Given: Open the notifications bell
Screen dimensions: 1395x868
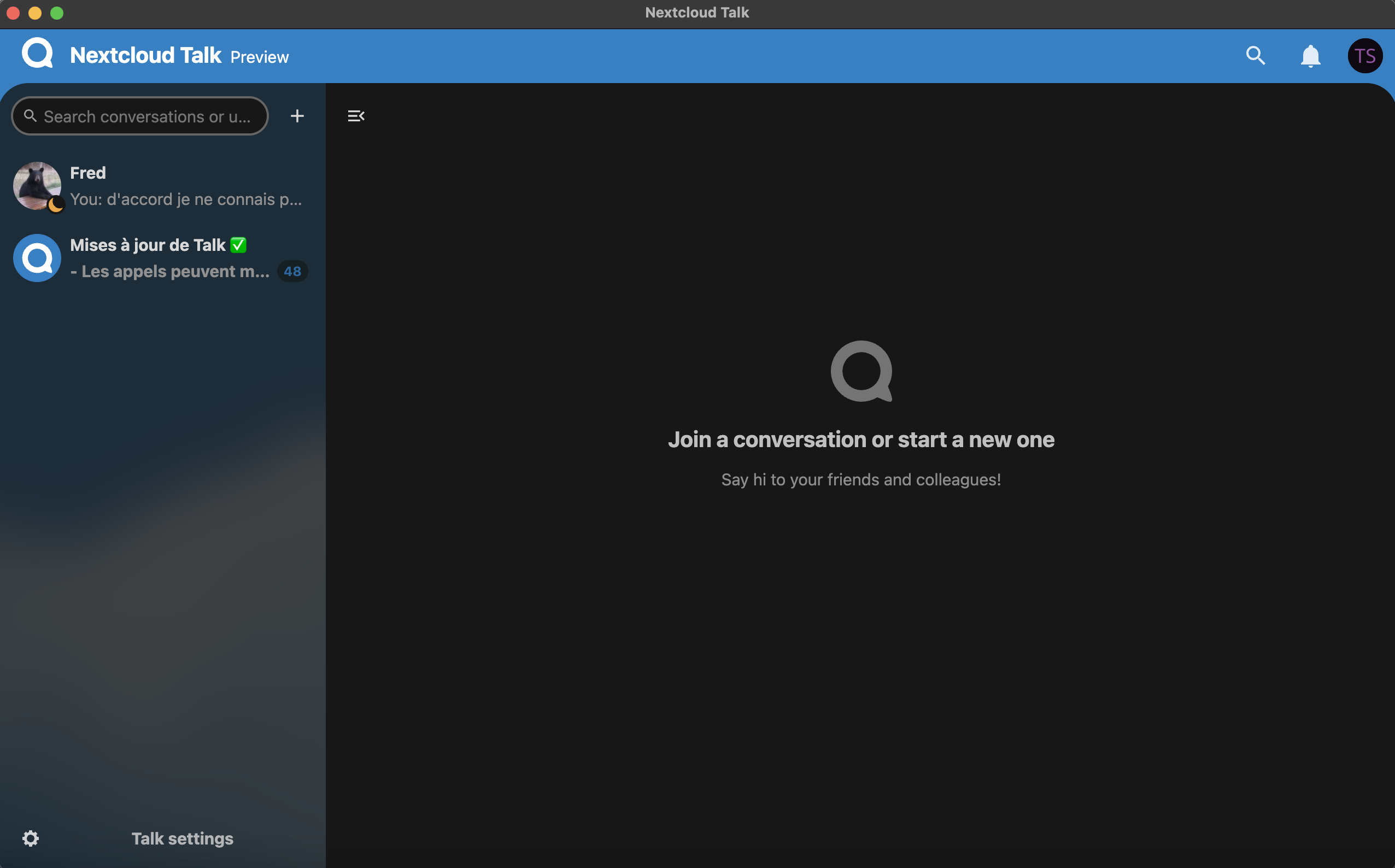Looking at the screenshot, I should point(1310,56).
